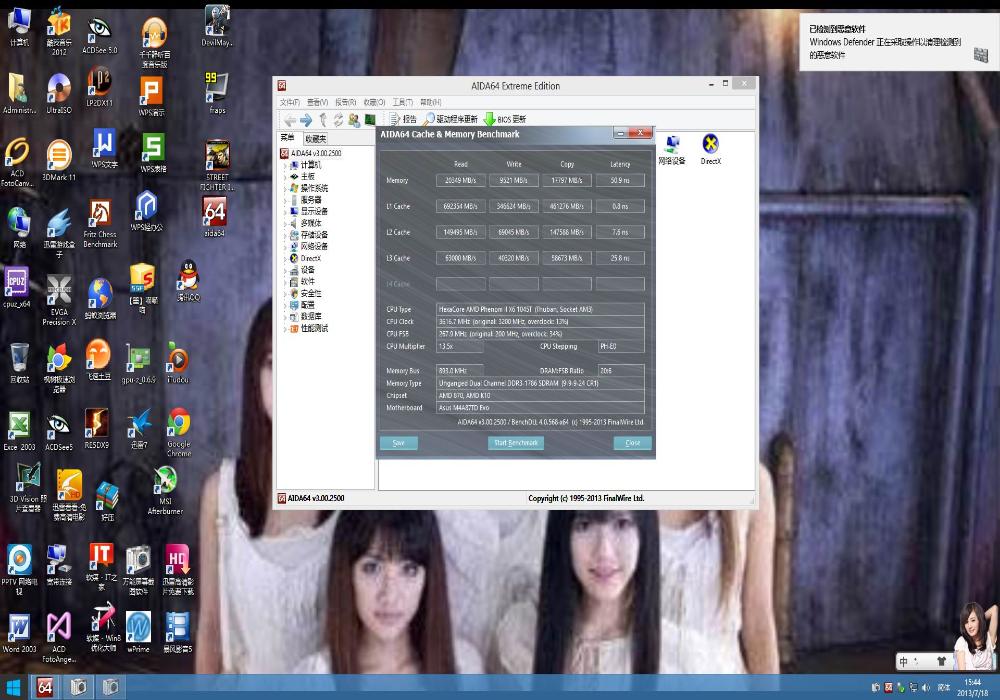Screen dimensions: 1000x700
Task: Click the volume speaker icon in system tray
Action: pyautogui.click(x=925, y=687)
